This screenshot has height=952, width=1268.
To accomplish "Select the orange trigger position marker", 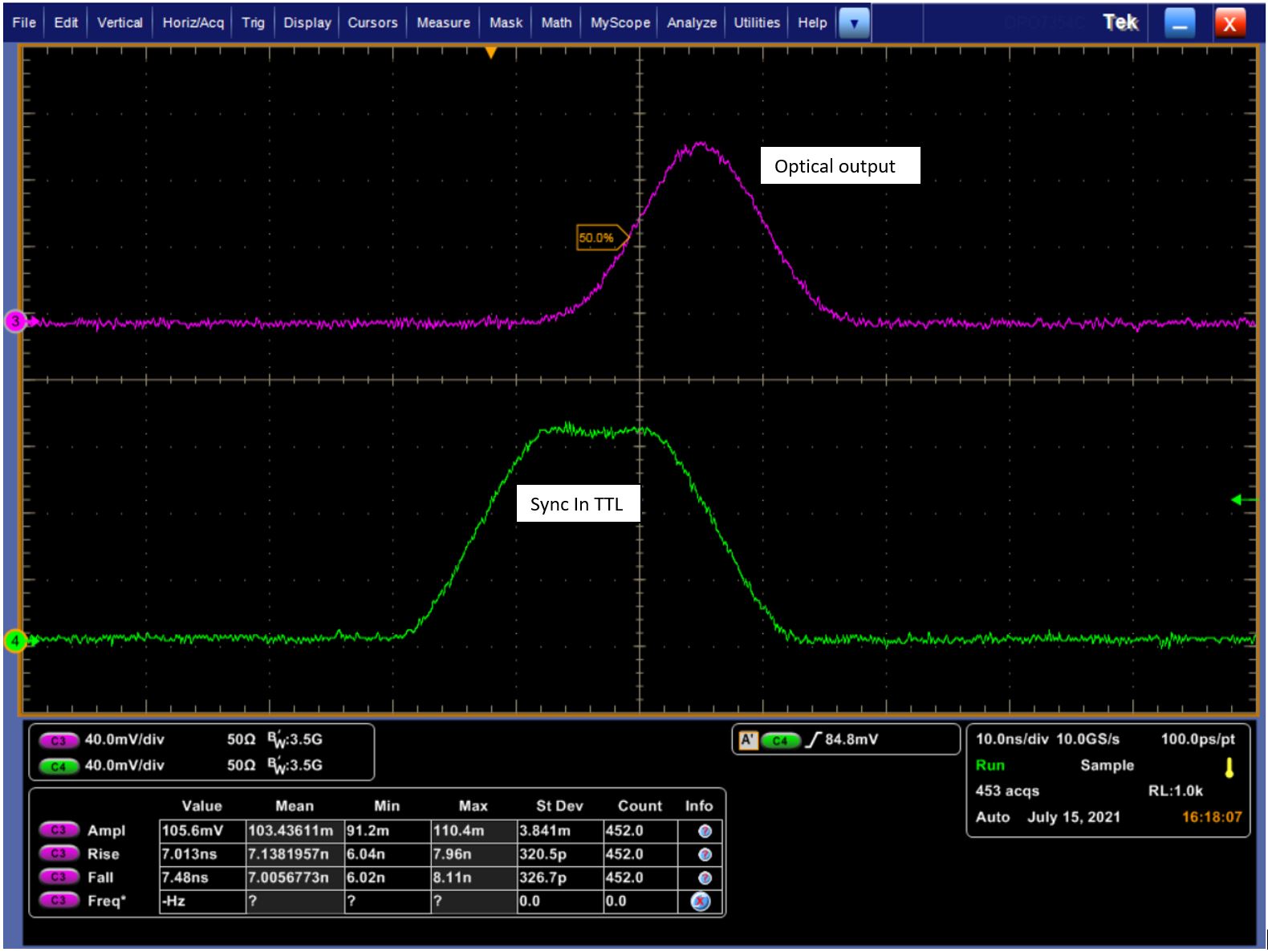I will click(x=491, y=53).
